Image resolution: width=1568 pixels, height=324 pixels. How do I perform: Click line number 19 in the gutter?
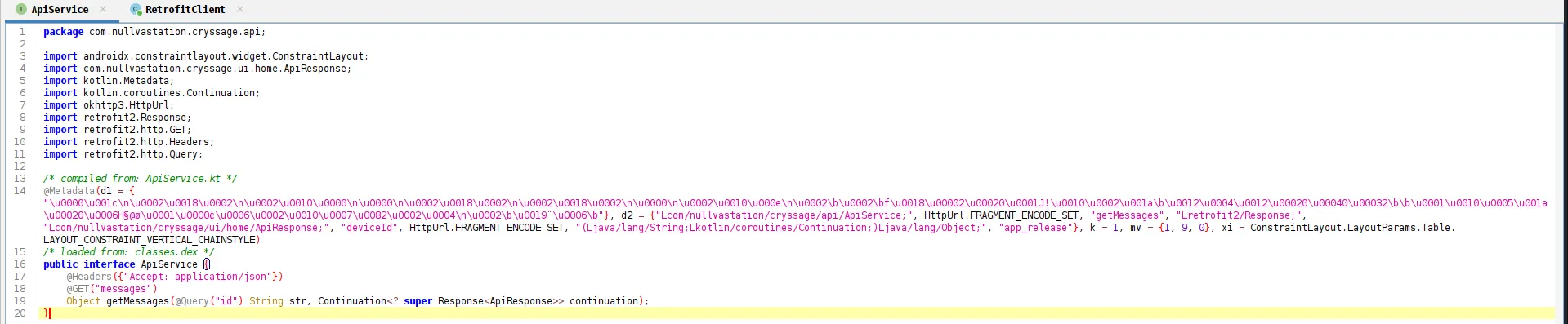pyautogui.click(x=20, y=301)
